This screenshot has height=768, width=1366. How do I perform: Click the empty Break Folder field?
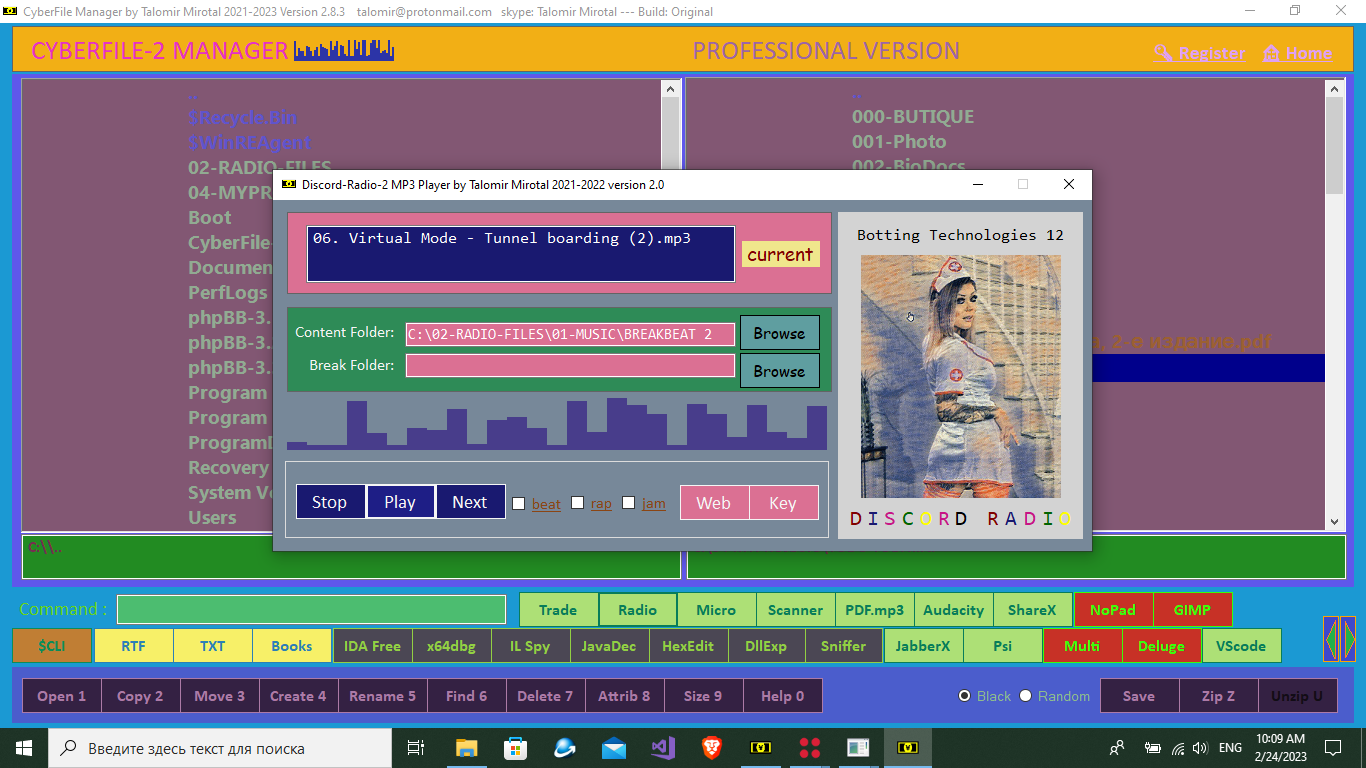tap(570, 366)
